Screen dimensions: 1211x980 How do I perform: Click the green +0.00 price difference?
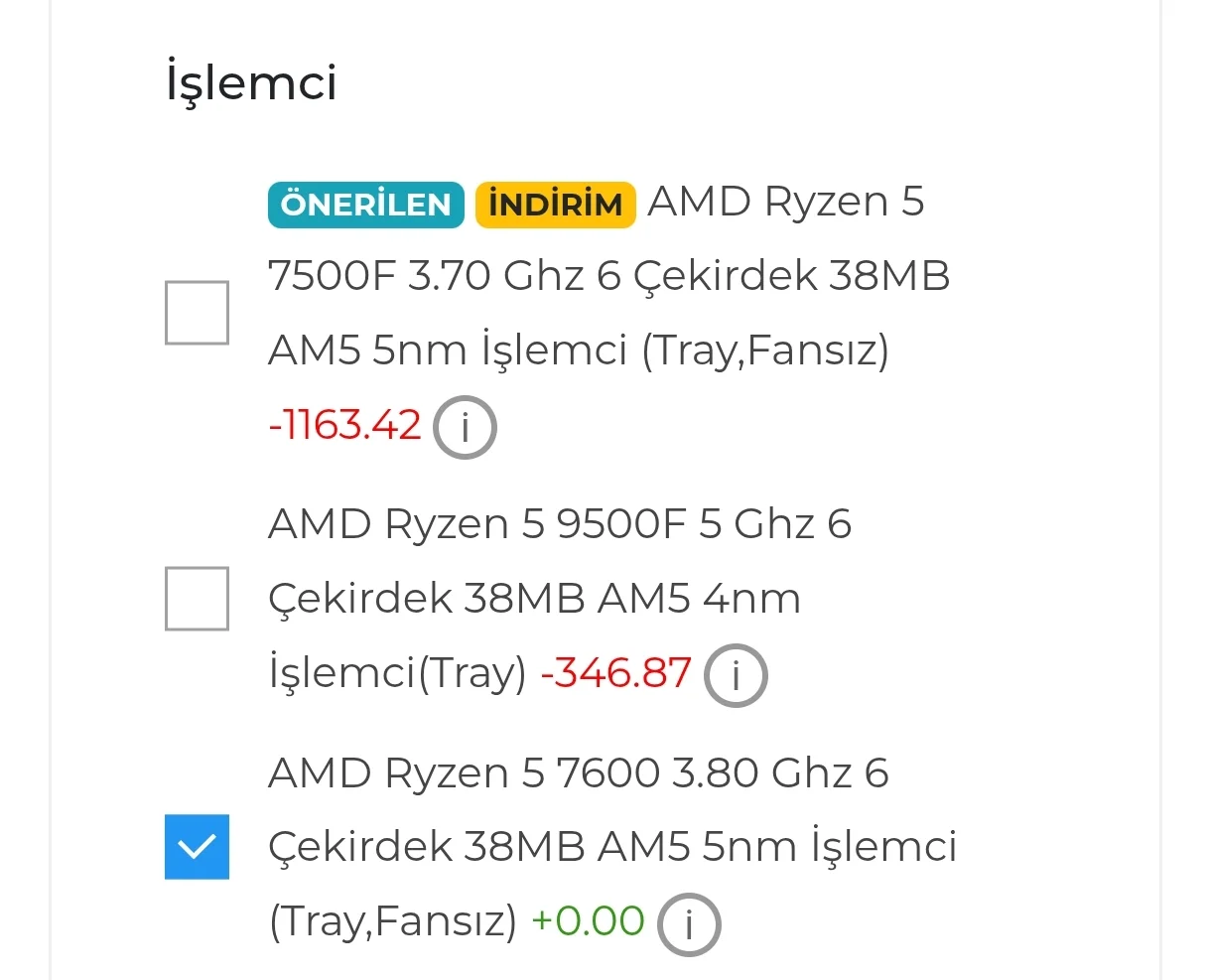588,921
